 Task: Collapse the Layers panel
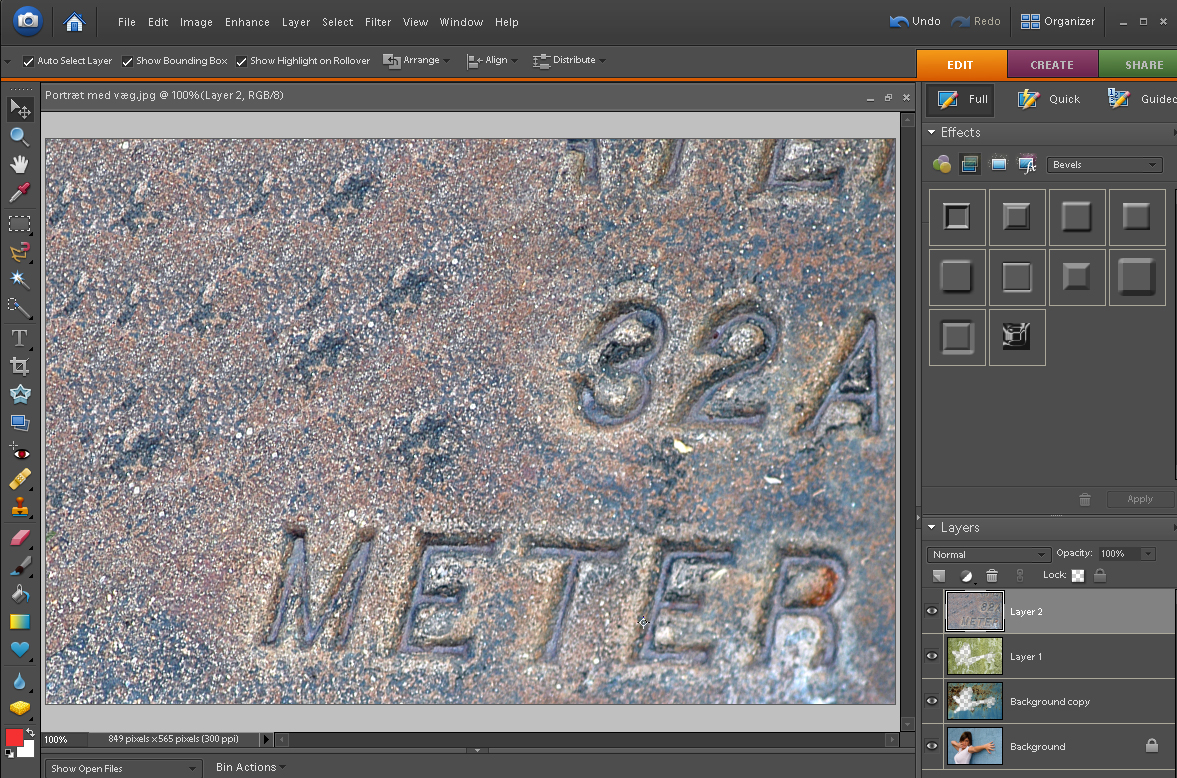tap(932, 528)
